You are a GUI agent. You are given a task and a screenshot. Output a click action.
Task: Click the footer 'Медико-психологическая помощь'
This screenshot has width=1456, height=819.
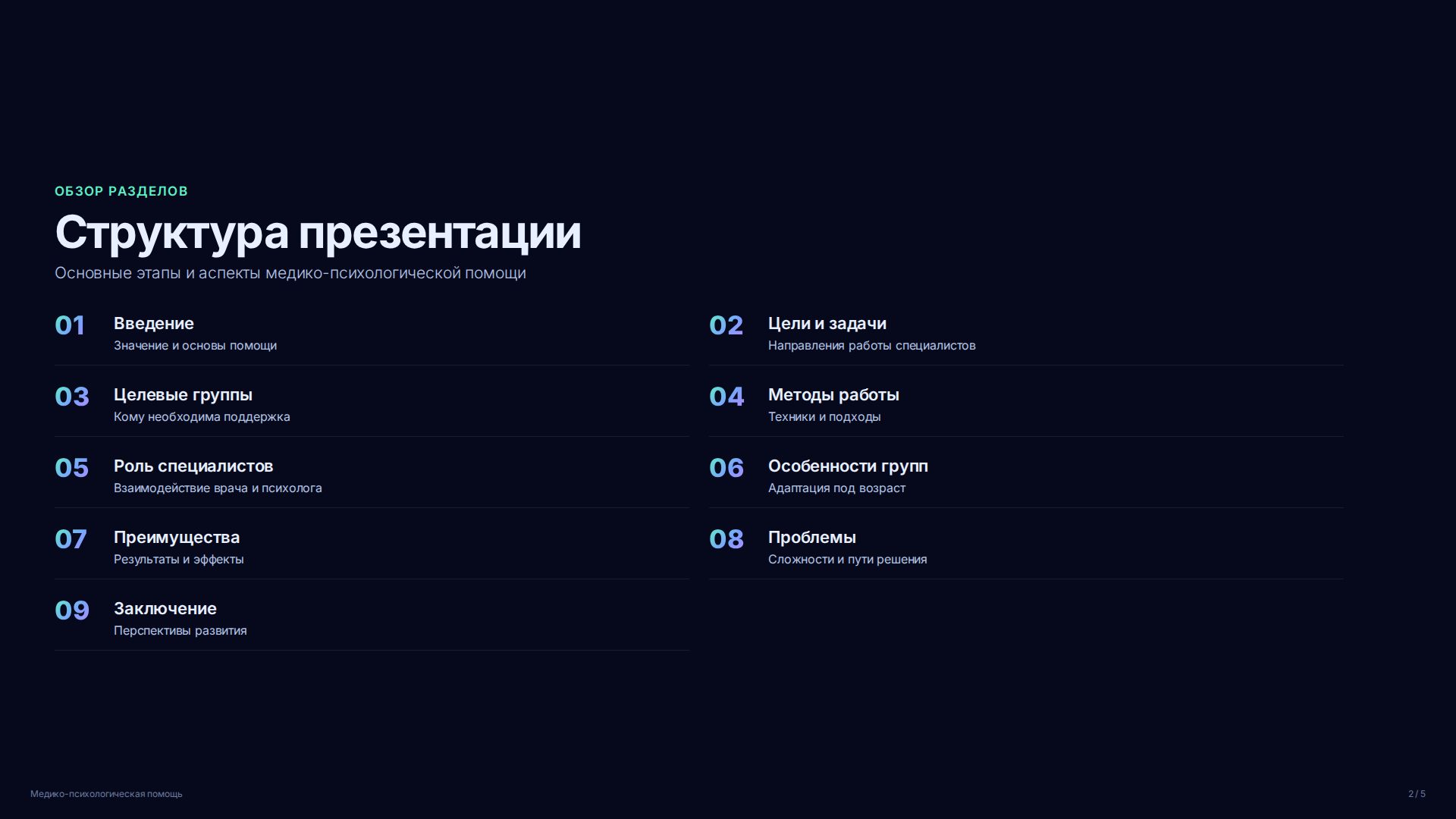click(106, 794)
